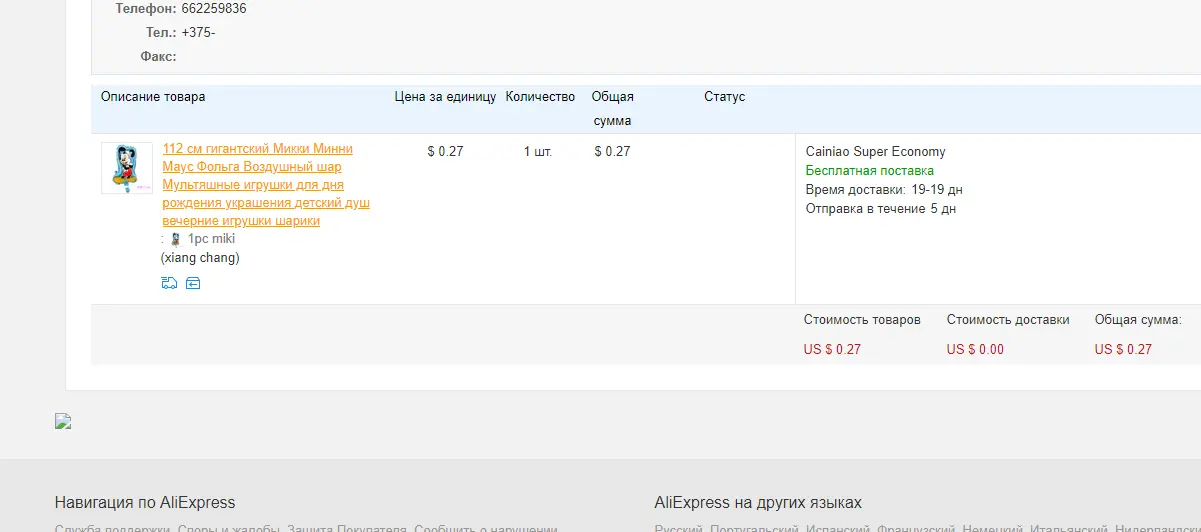
Task: Click the 'US $ 0.00' shipping cost value
Action: (975, 350)
